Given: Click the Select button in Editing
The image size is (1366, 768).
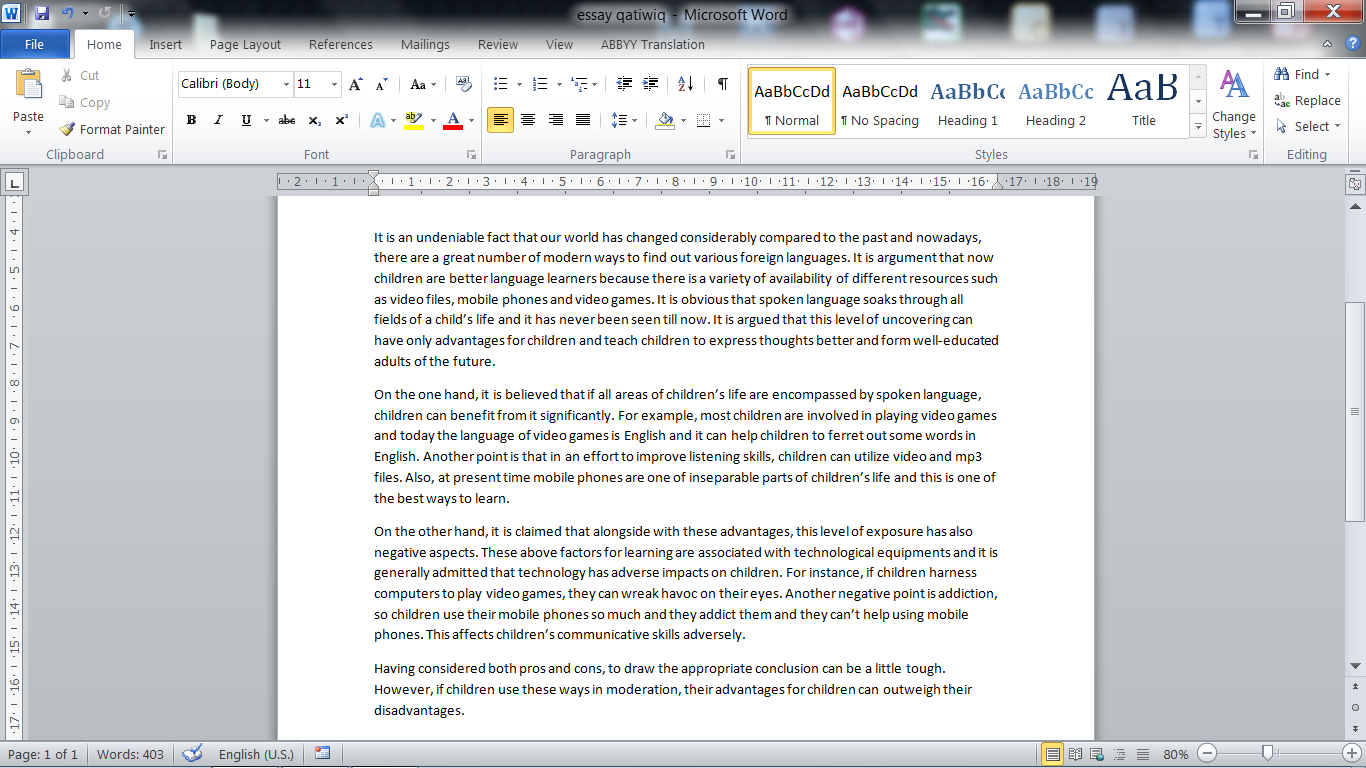Looking at the screenshot, I should point(1307,126).
